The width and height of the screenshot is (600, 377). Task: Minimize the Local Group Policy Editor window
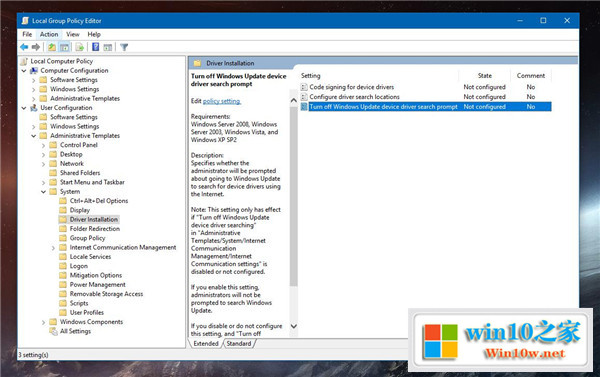coord(520,21)
